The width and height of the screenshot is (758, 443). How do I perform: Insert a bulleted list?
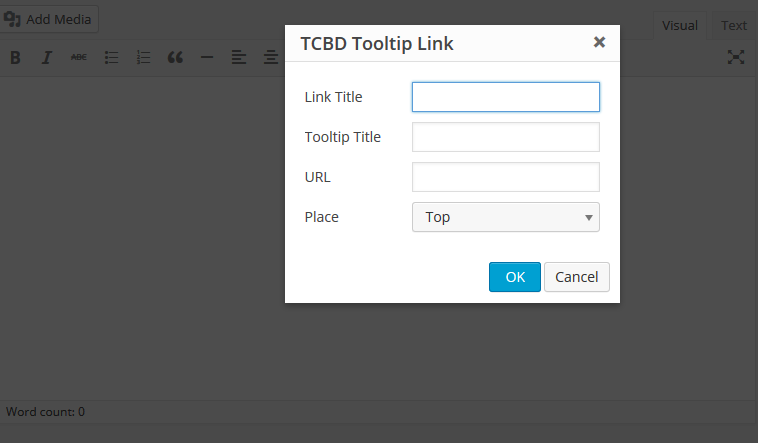tap(111, 58)
